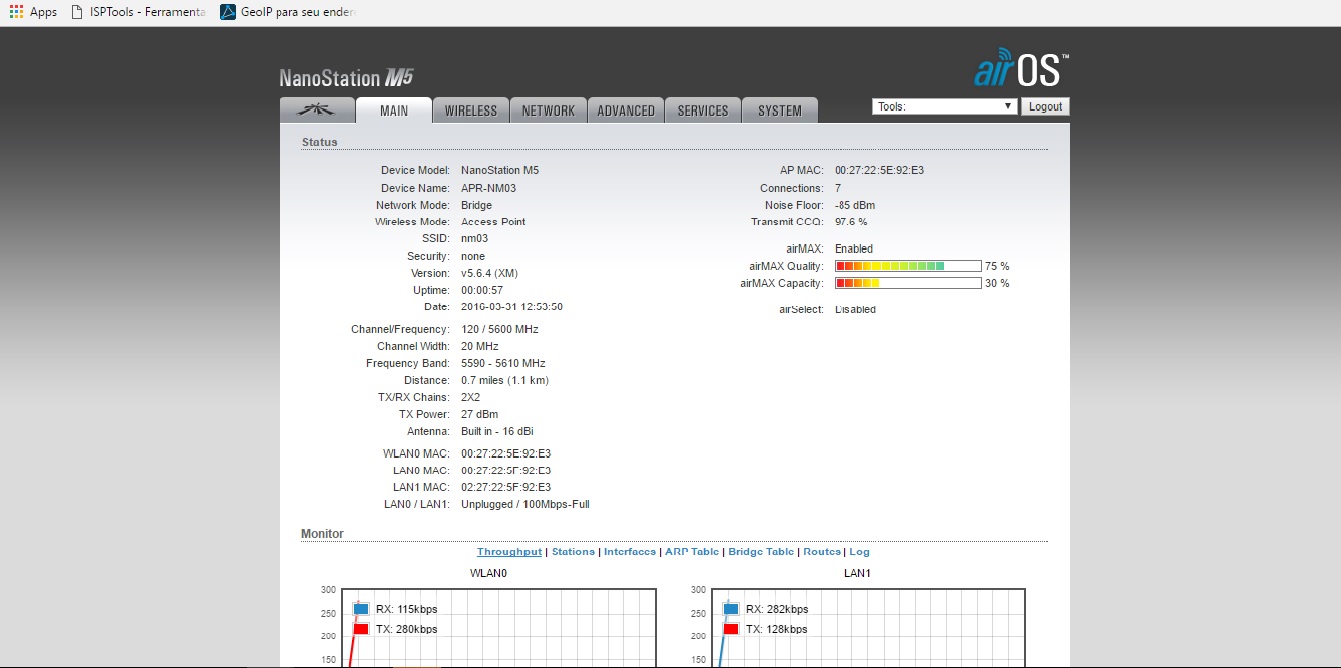The width and height of the screenshot is (1341, 668).
Task: Go to the SERVICES tab
Action: click(x=703, y=111)
